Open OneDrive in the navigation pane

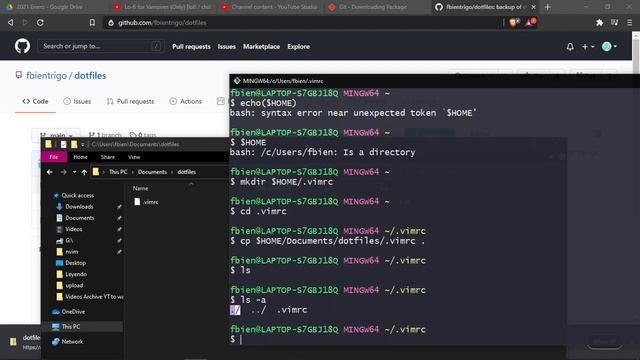(x=69, y=311)
